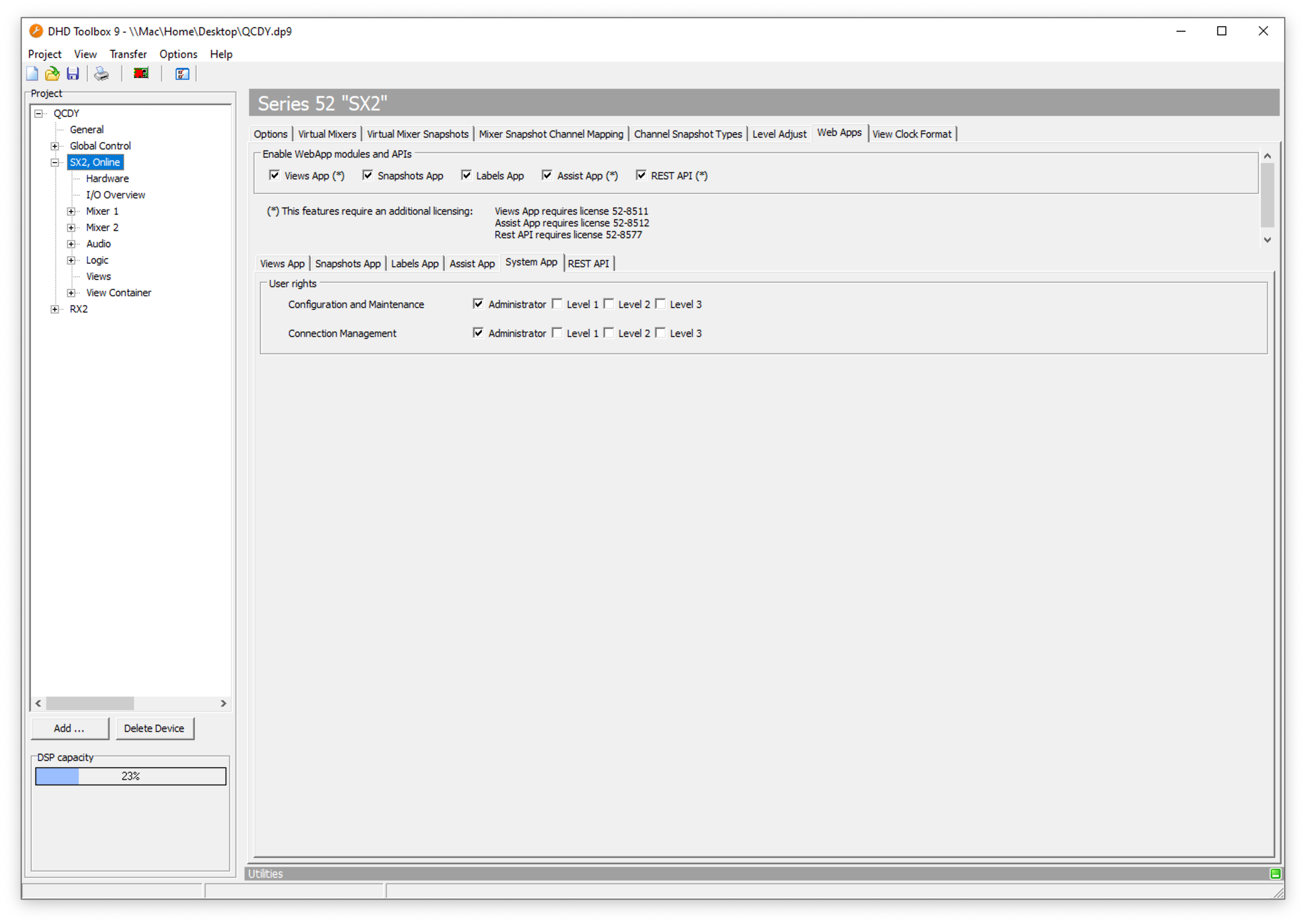Open the Transfer menu

[x=128, y=54]
